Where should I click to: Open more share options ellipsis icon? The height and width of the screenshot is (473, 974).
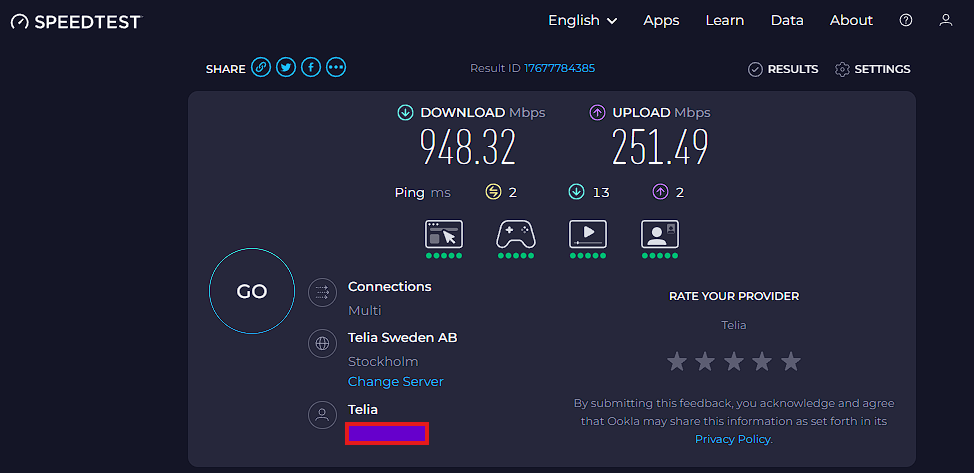(336, 67)
